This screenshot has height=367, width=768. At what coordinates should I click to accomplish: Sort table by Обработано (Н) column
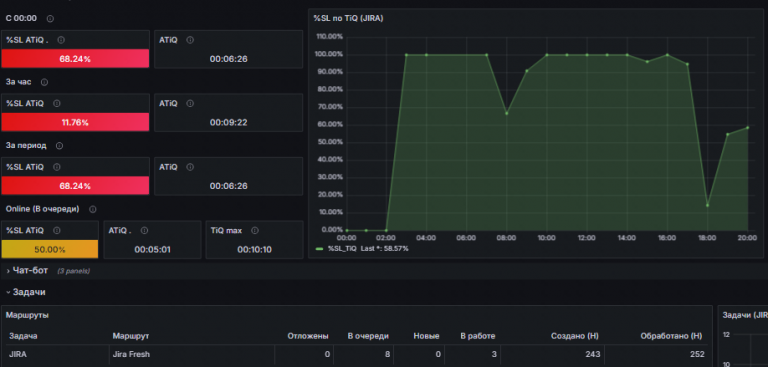click(x=671, y=336)
